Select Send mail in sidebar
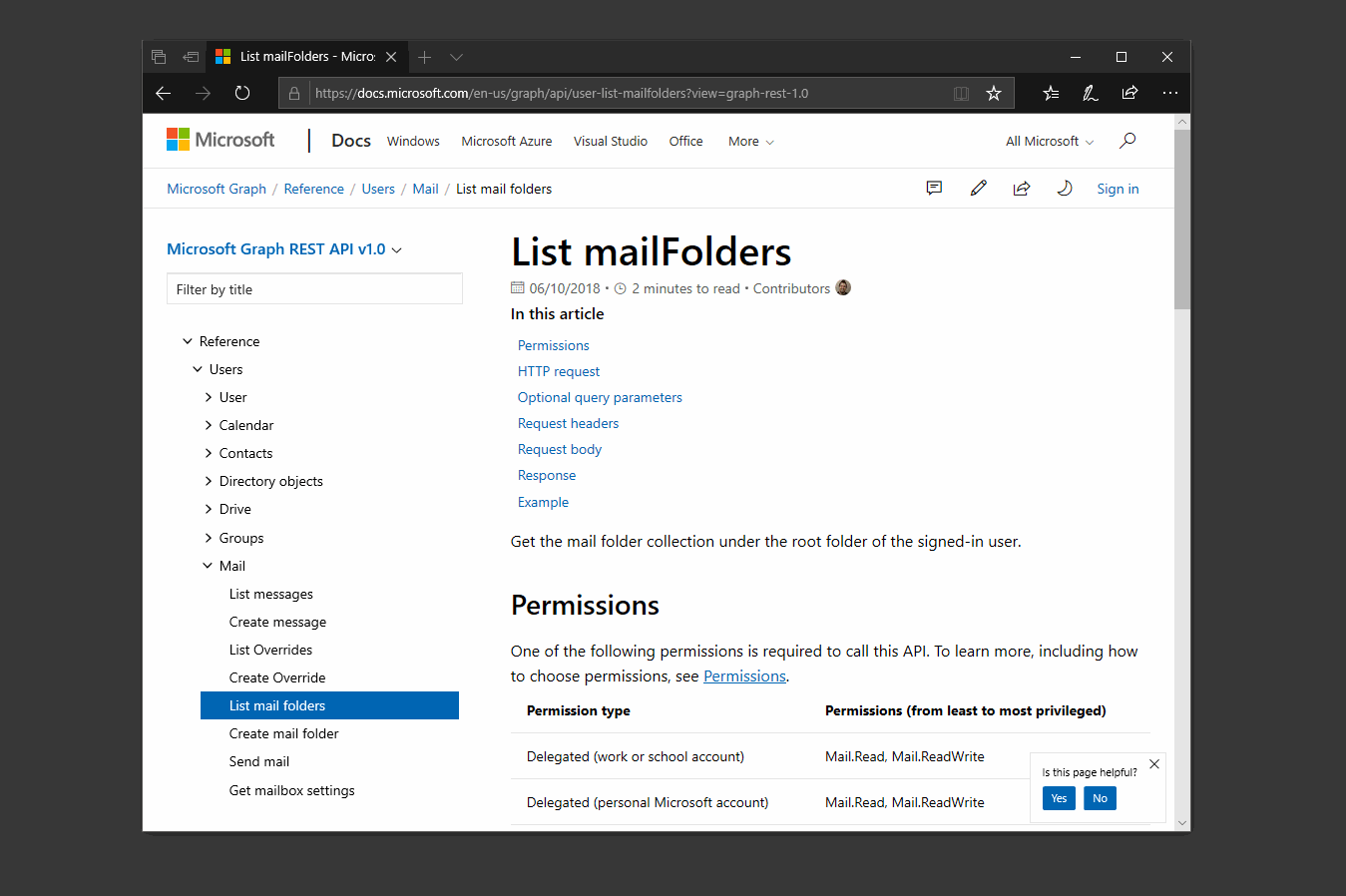Screen dimensions: 1346x896 point(259,761)
